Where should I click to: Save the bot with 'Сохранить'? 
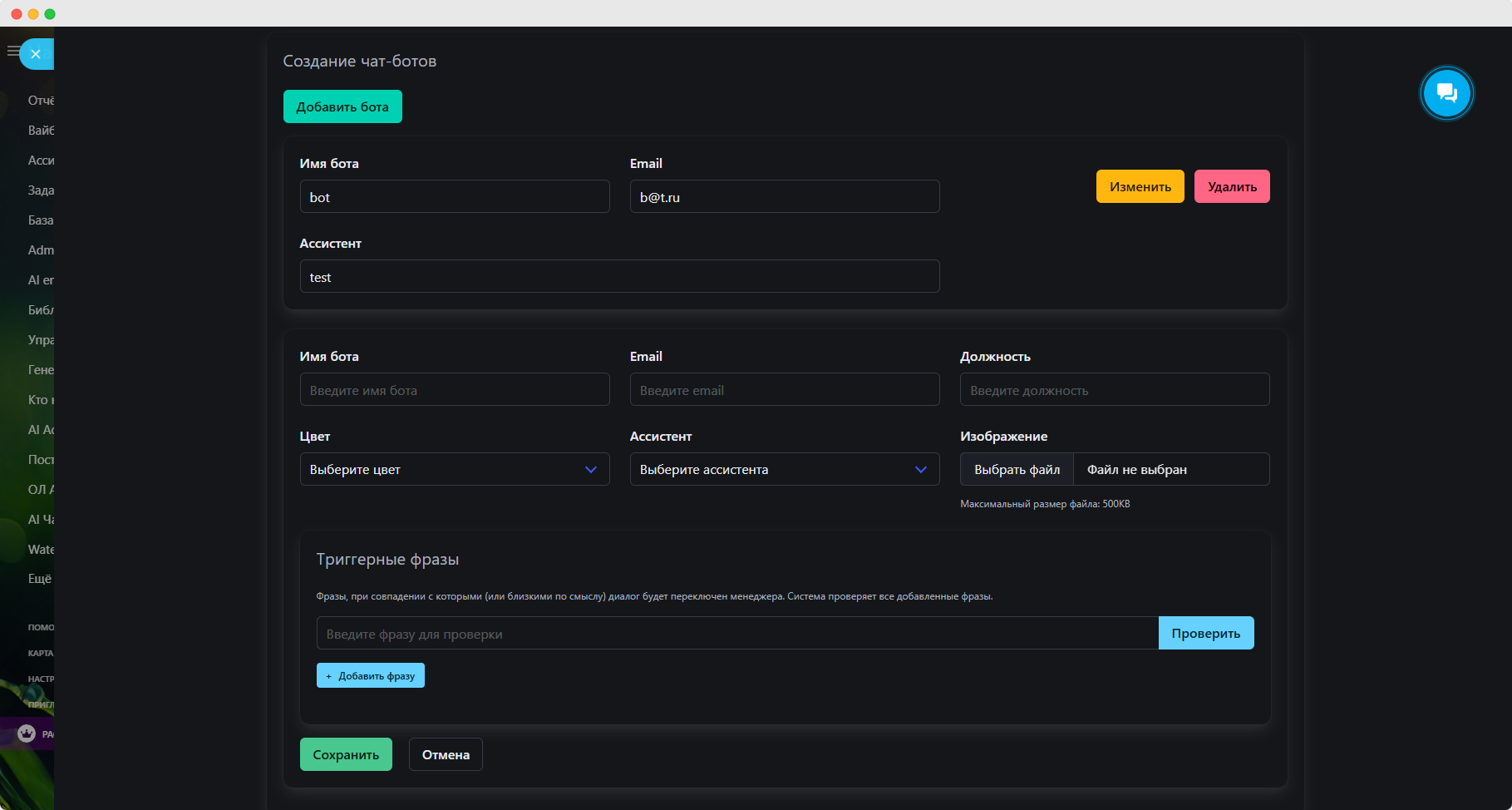point(346,754)
